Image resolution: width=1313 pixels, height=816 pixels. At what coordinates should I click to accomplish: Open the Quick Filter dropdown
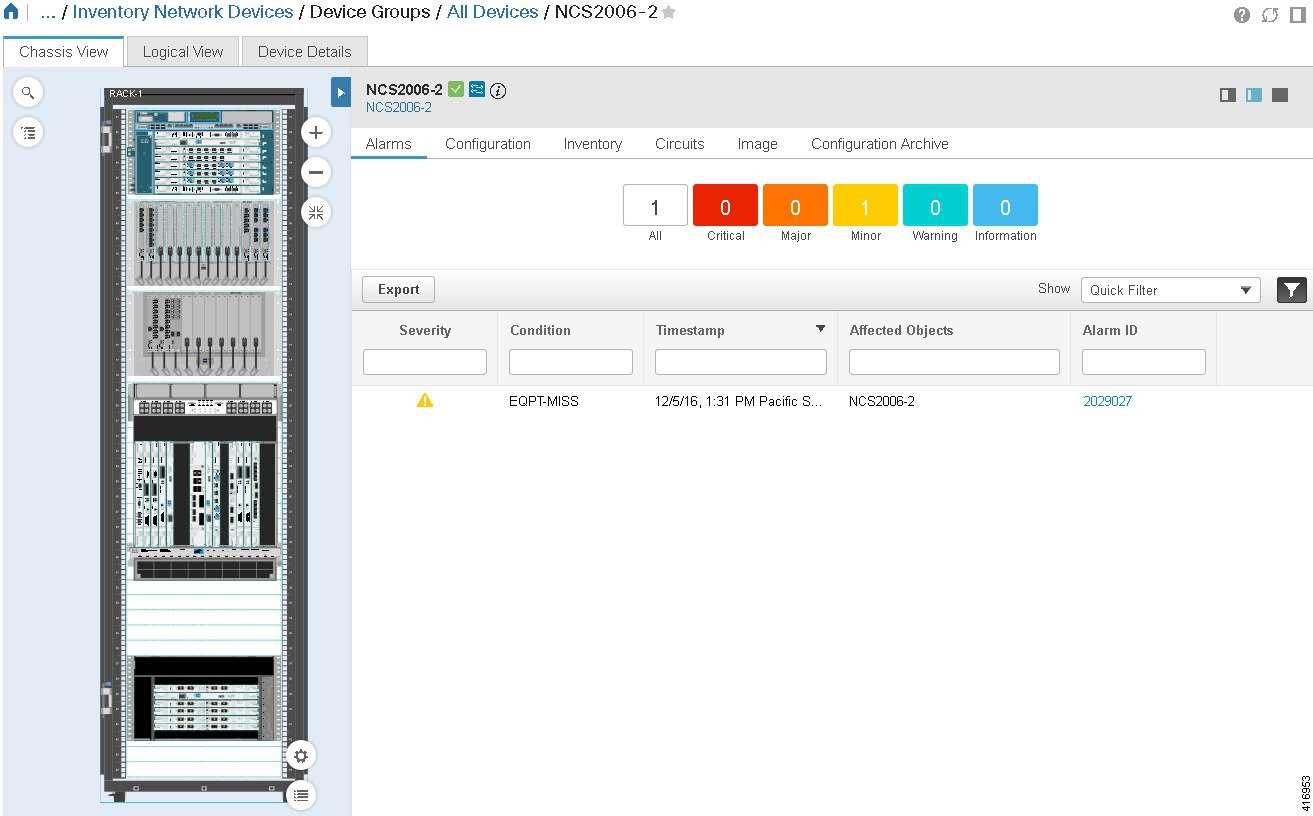point(1169,289)
